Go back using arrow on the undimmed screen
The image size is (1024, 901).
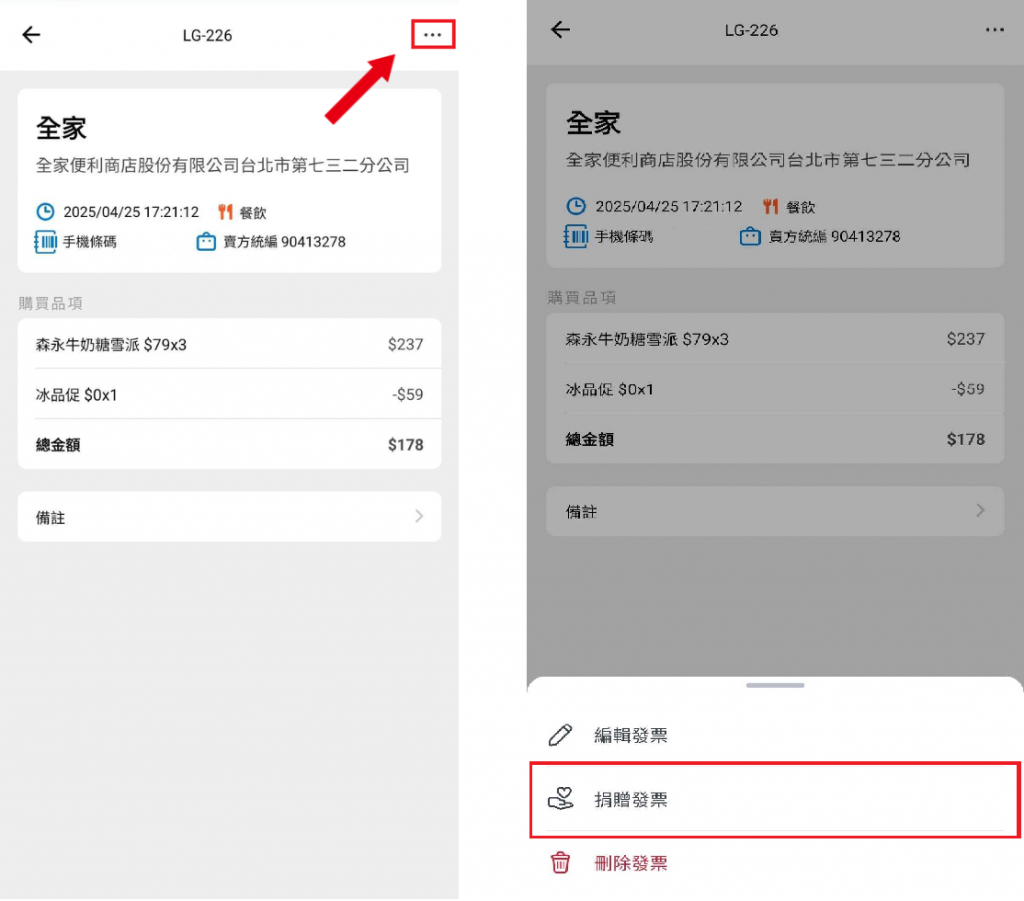coord(31,35)
